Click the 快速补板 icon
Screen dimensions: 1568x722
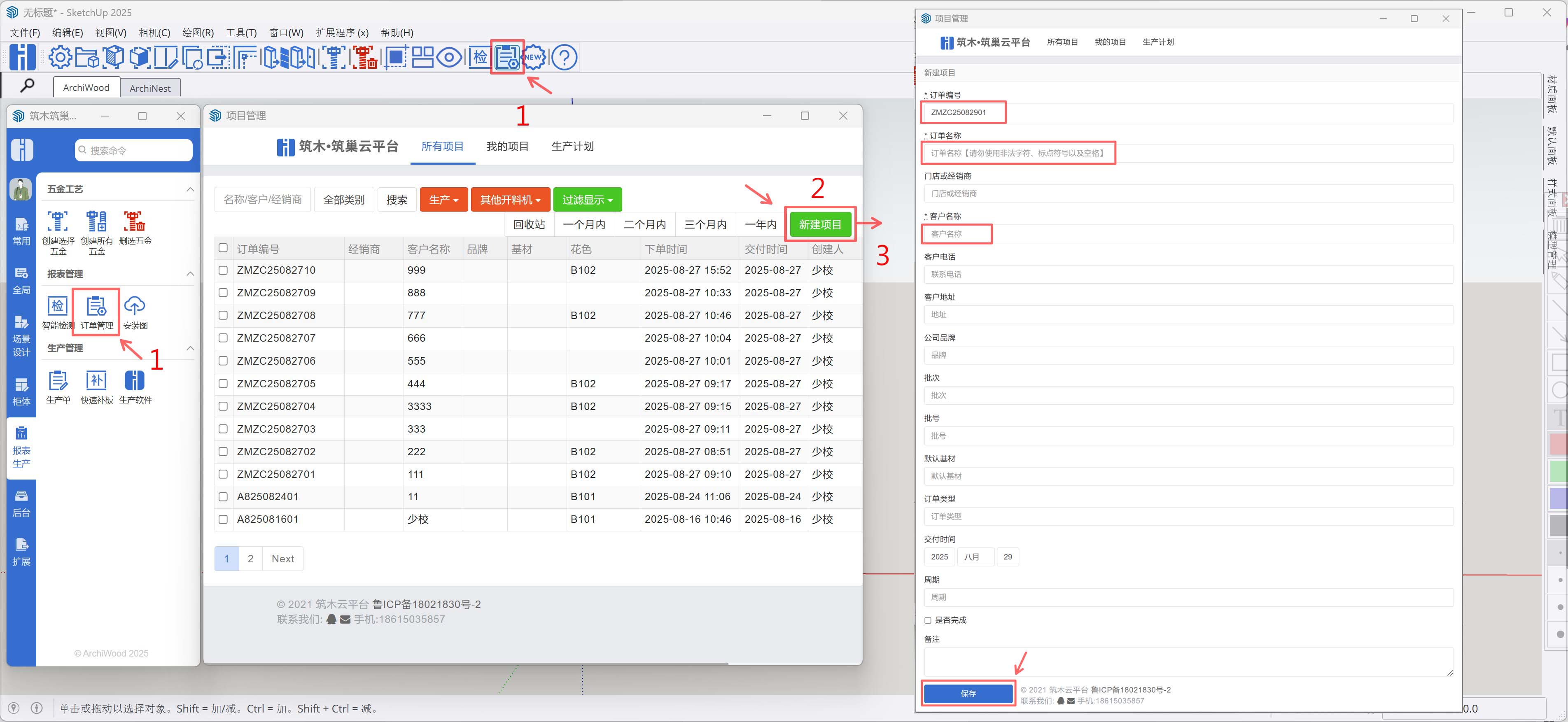point(96,381)
